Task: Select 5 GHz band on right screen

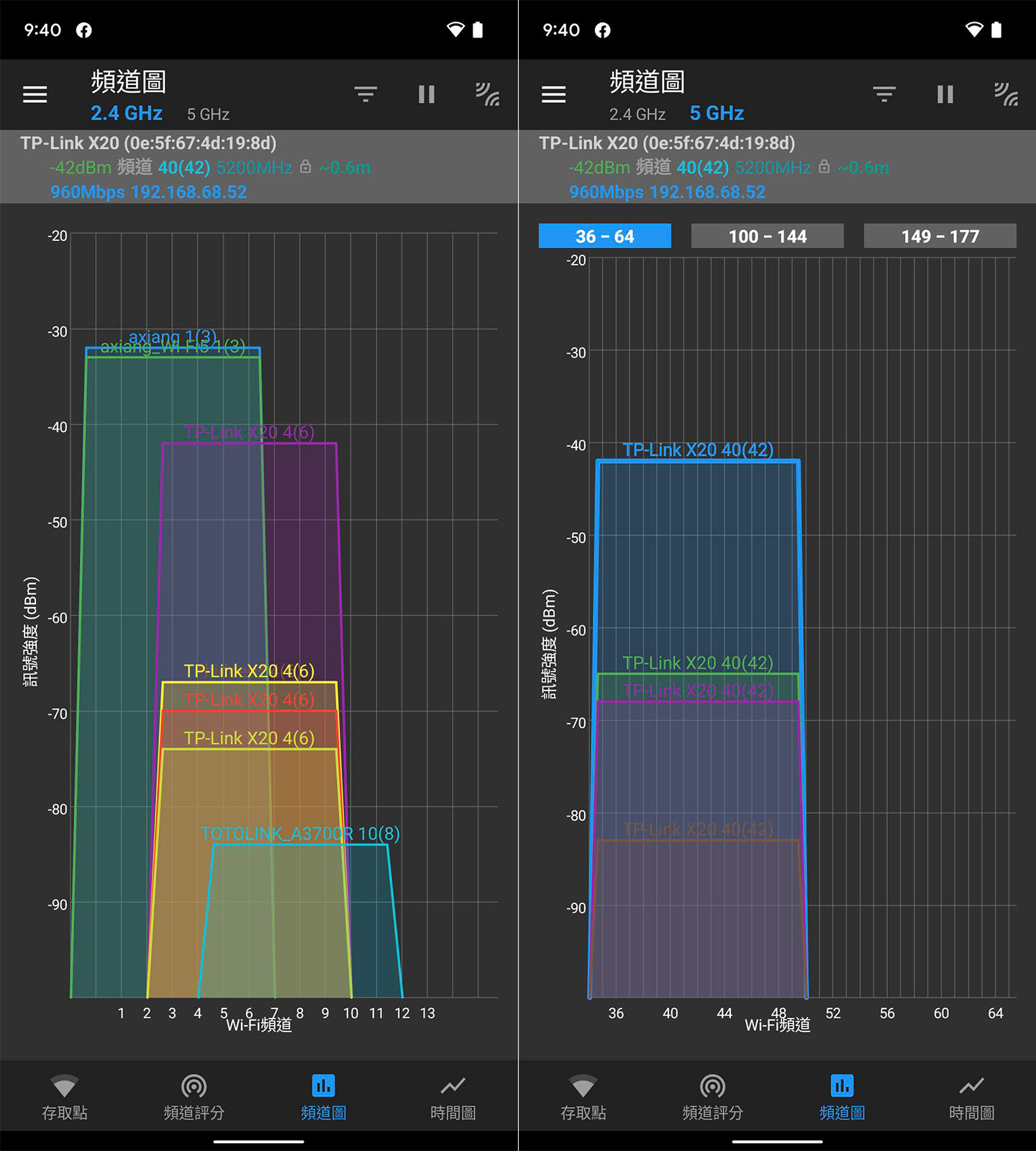Action: click(x=717, y=114)
